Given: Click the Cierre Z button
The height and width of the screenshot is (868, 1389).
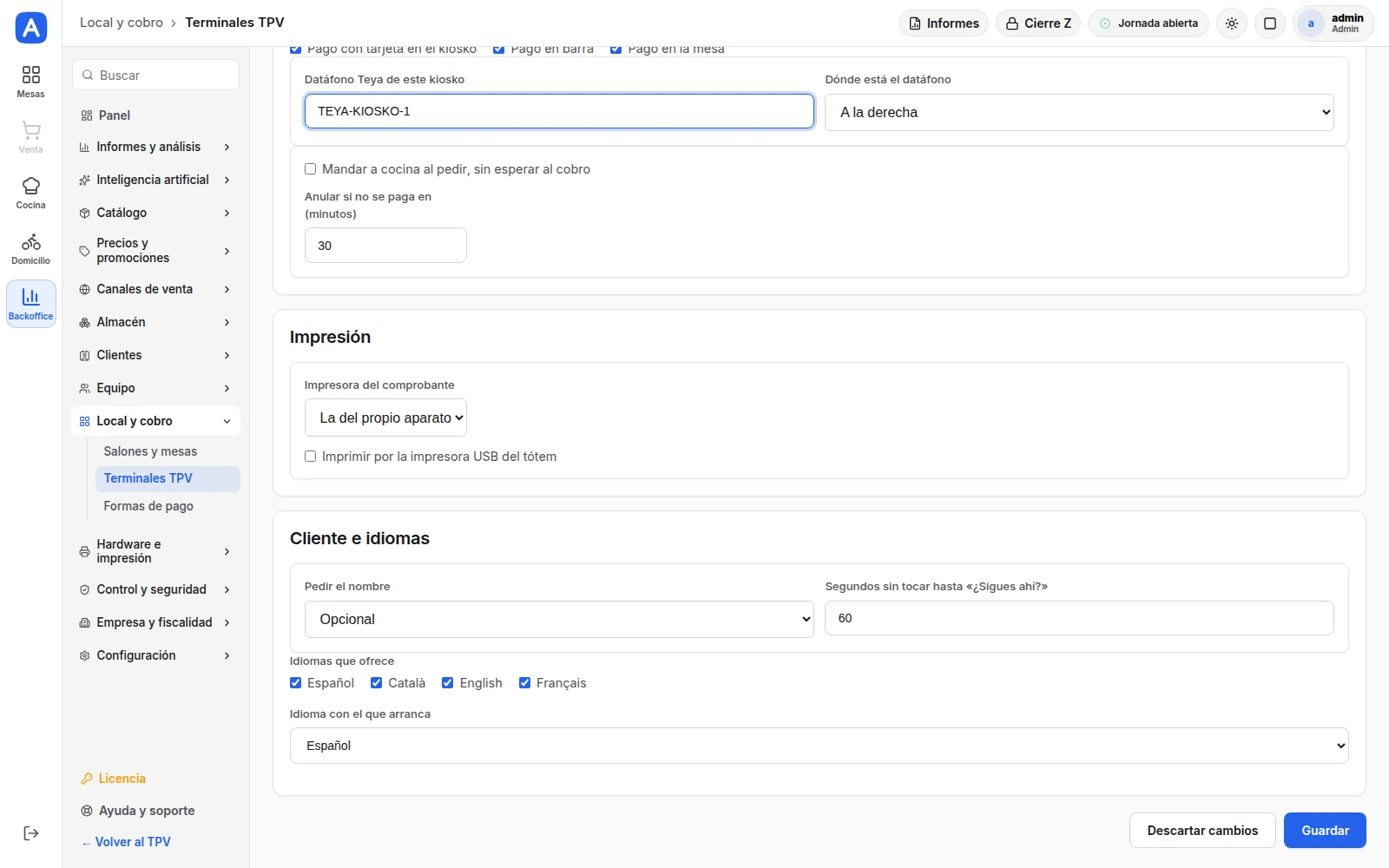Looking at the screenshot, I should pyautogui.click(x=1038, y=23).
